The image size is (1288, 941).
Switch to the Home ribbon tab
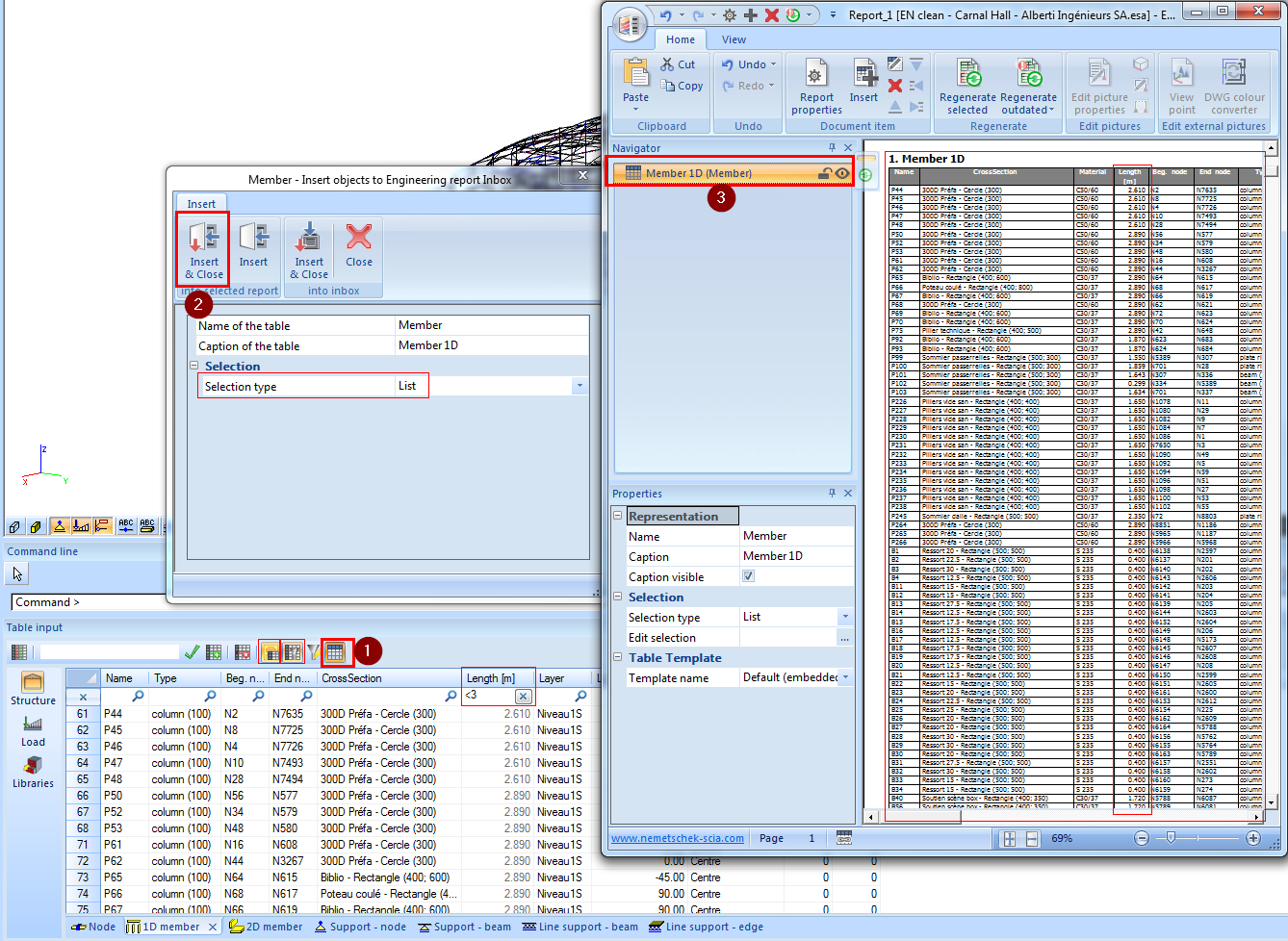point(681,39)
